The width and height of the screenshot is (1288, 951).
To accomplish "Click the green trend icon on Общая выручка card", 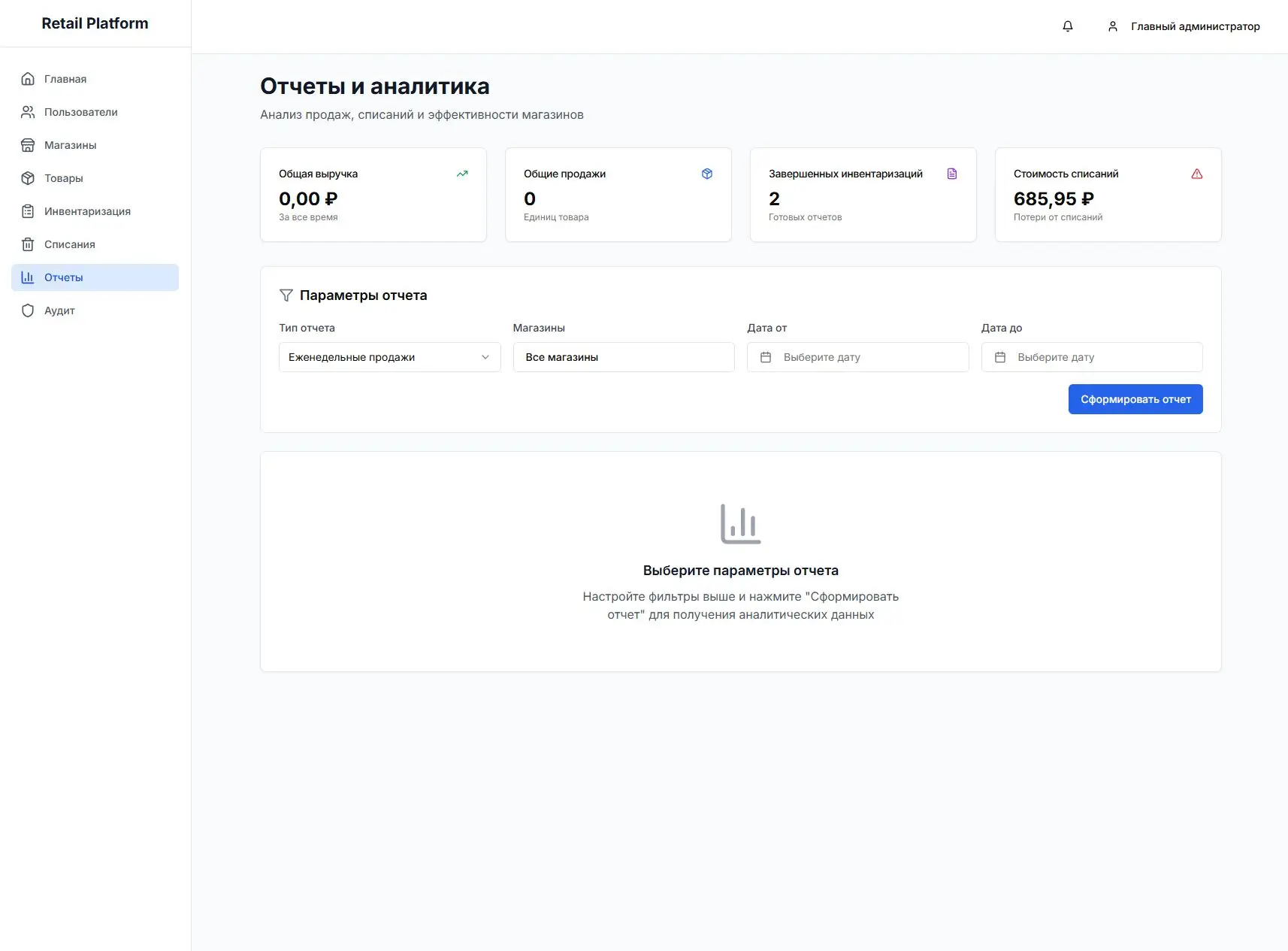I will coord(462,174).
